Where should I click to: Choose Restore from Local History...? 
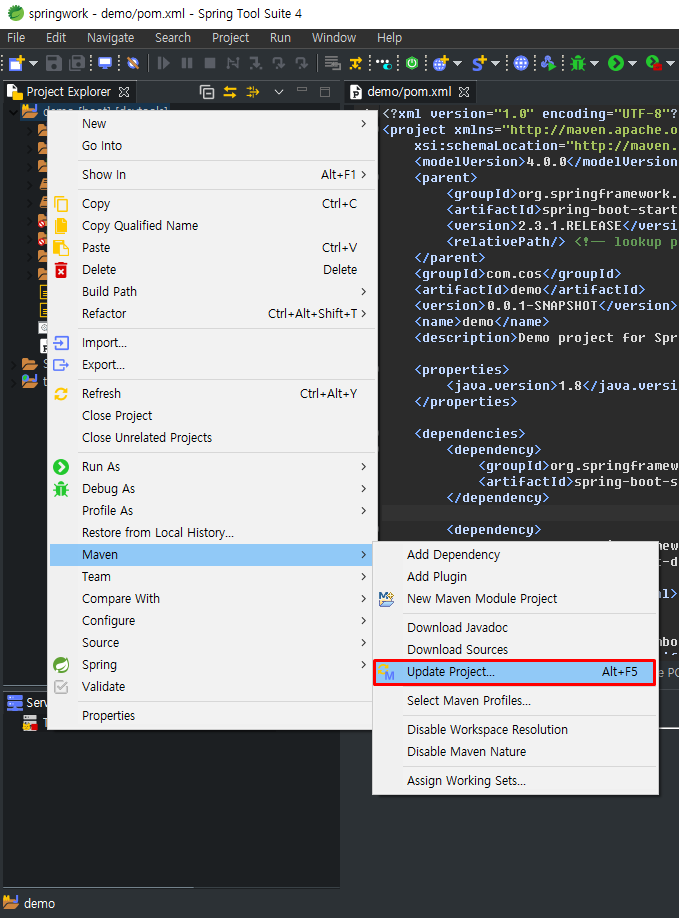click(212, 533)
